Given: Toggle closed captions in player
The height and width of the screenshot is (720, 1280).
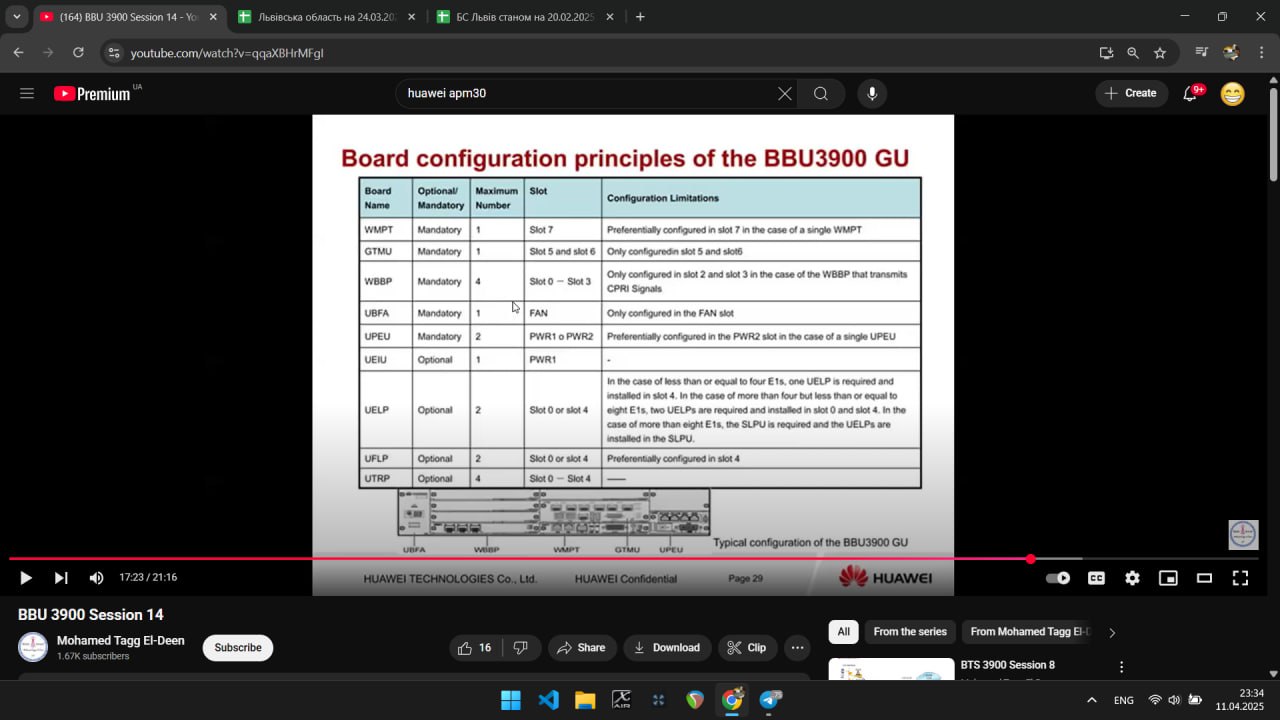Looking at the screenshot, I should click(1096, 578).
